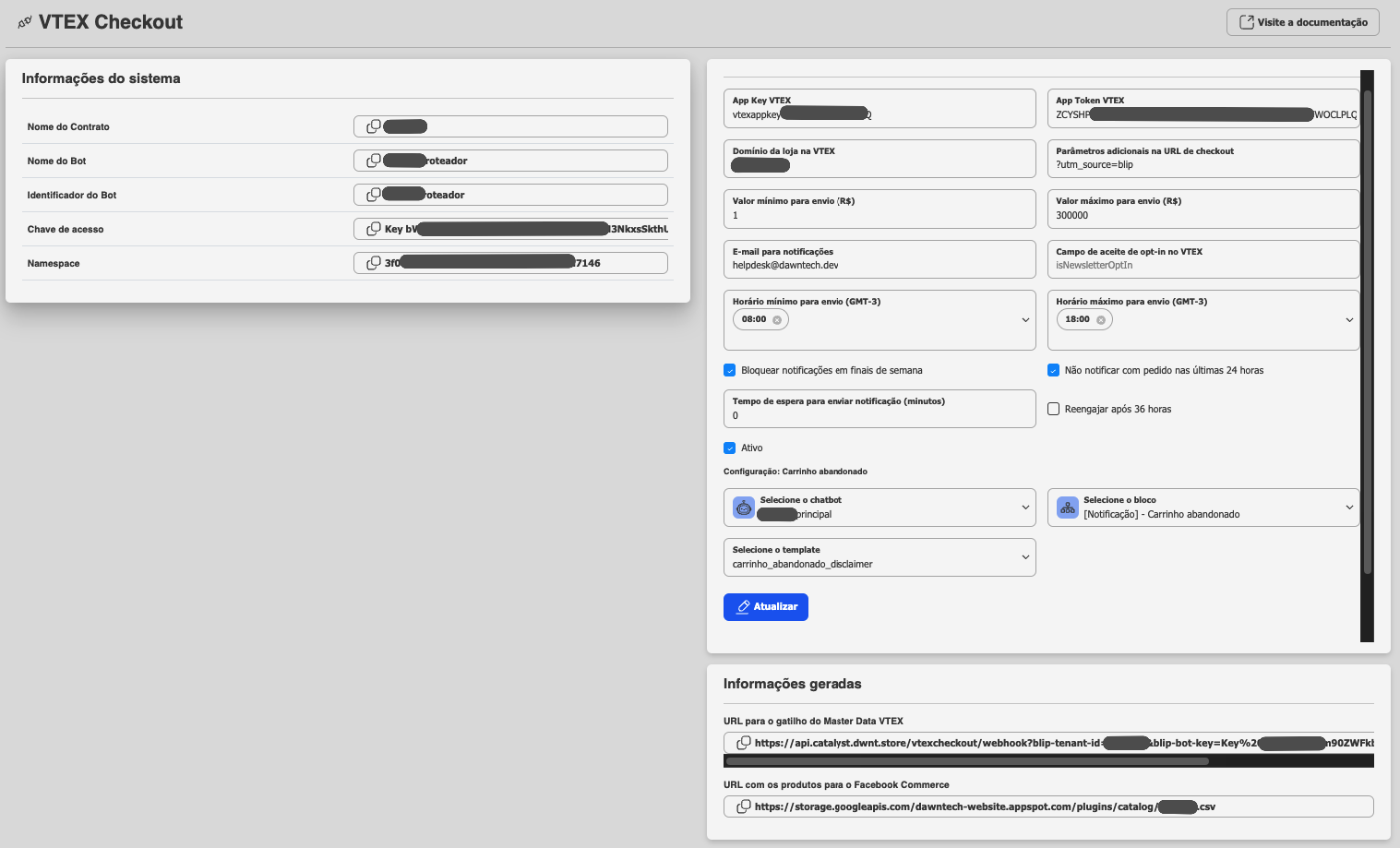Click the Master Data webhook URL text

1064,743
